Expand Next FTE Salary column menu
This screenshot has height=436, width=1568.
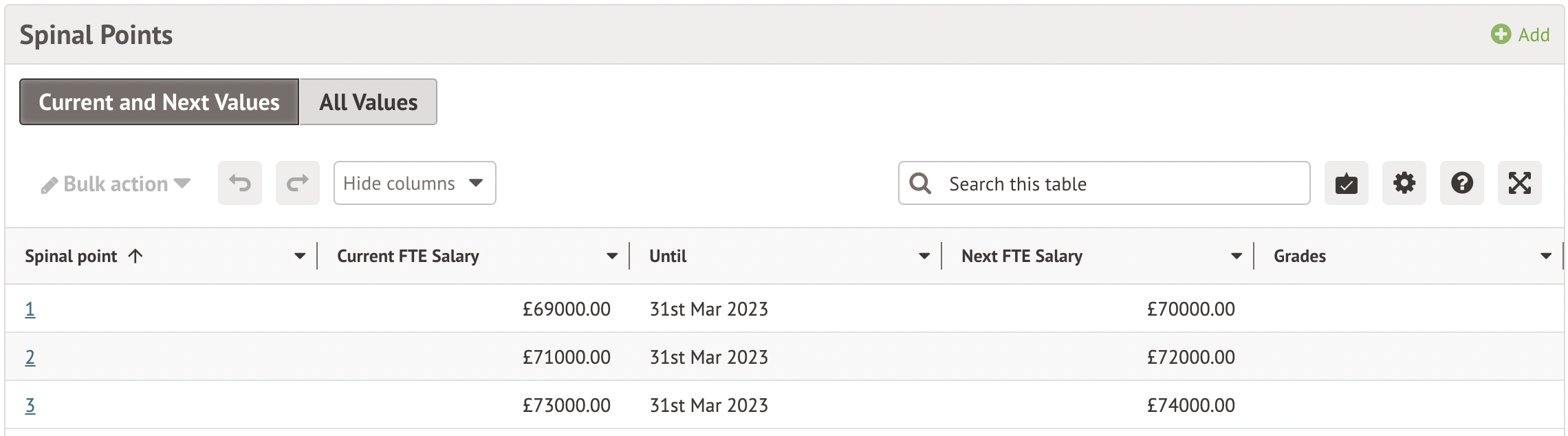(x=1237, y=257)
